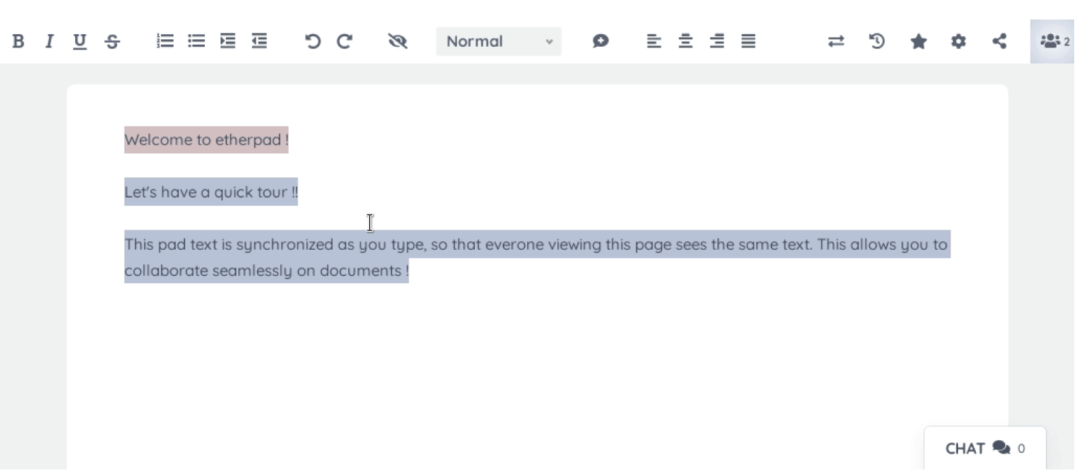Insert an unordered bullet list
The height and width of the screenshot is (471, 1080).
196,41
